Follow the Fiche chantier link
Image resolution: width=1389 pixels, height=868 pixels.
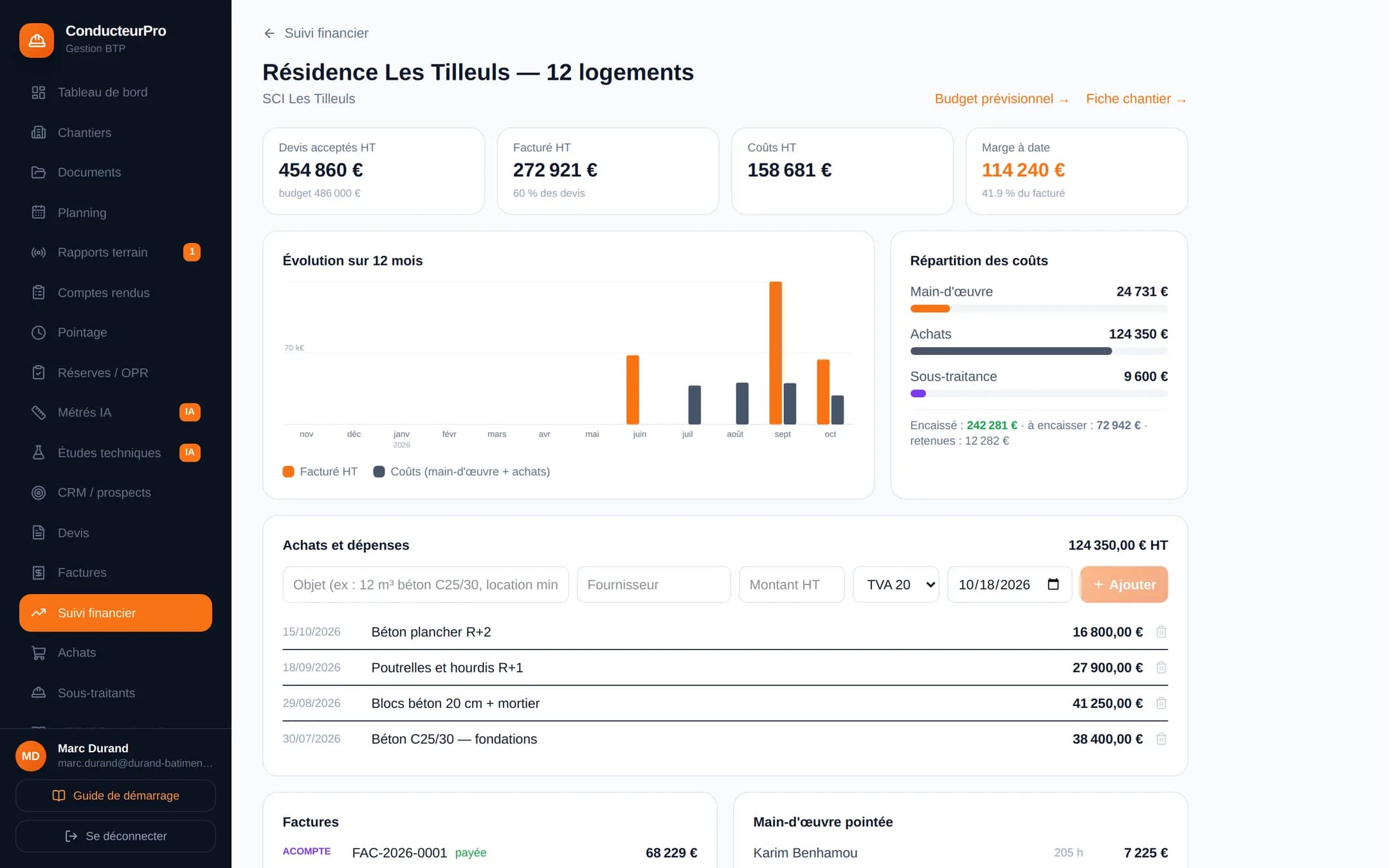point(1136,99)
